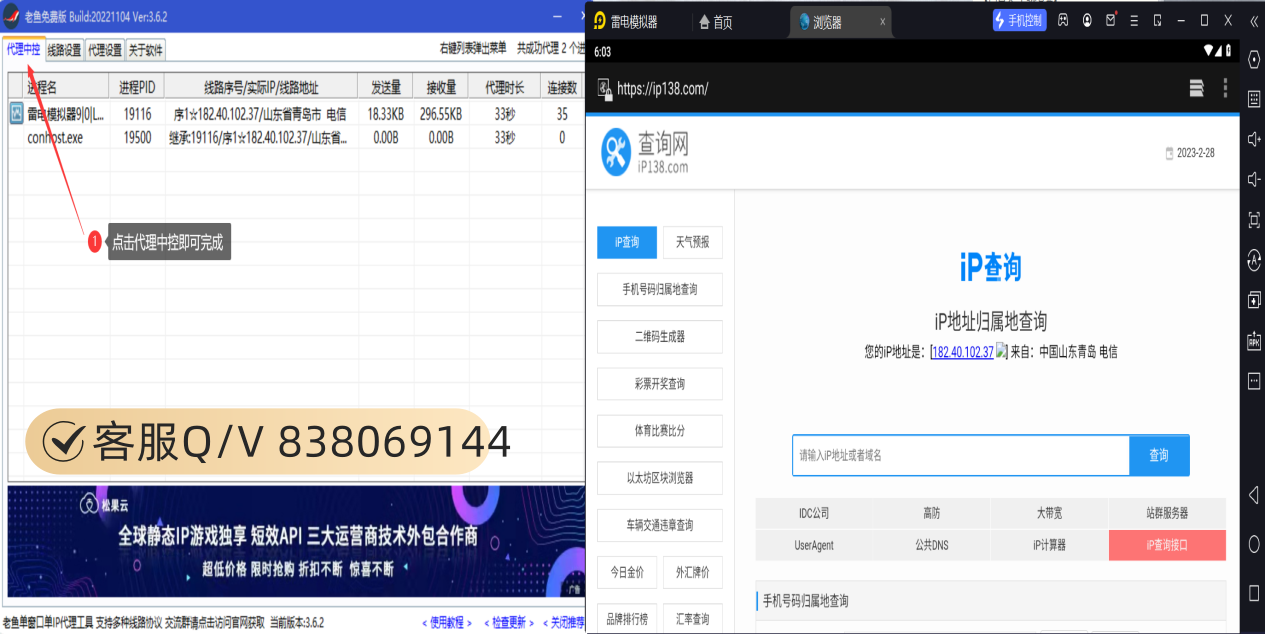Click the gamepad icon in emulator title bar
Image resolution: width=1265 pixels, height=634 pixels.
point(1063,21)
